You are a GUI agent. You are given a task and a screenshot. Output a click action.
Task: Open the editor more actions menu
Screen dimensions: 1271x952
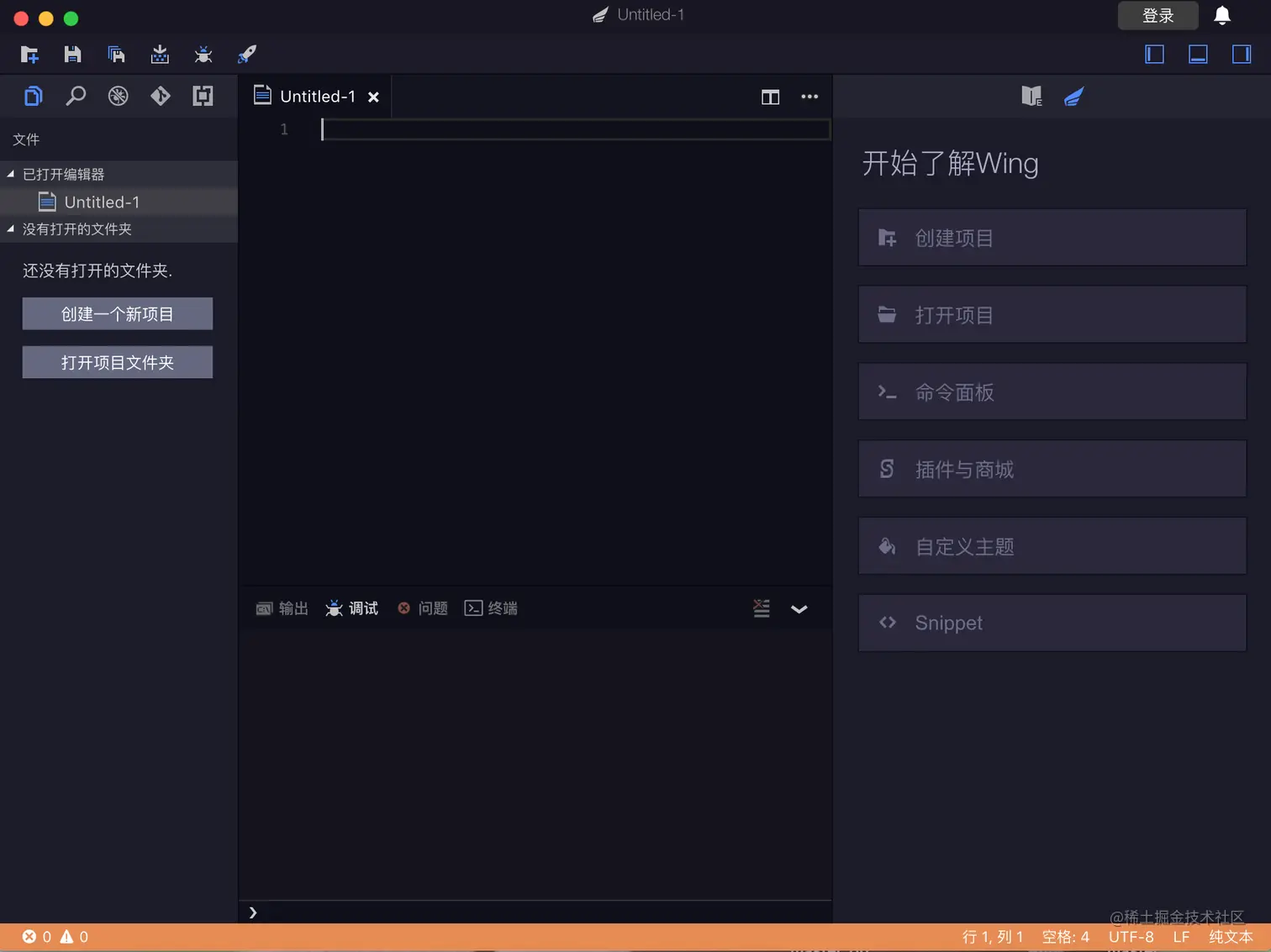810,97
